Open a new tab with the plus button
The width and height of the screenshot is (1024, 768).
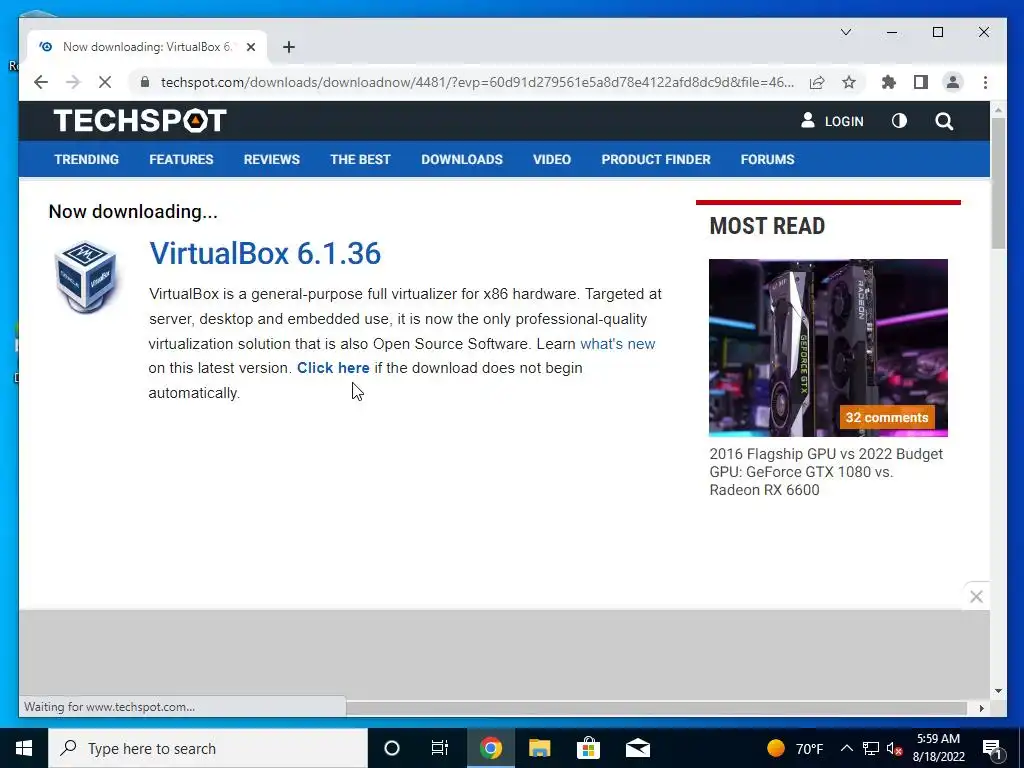coord(289,47)
